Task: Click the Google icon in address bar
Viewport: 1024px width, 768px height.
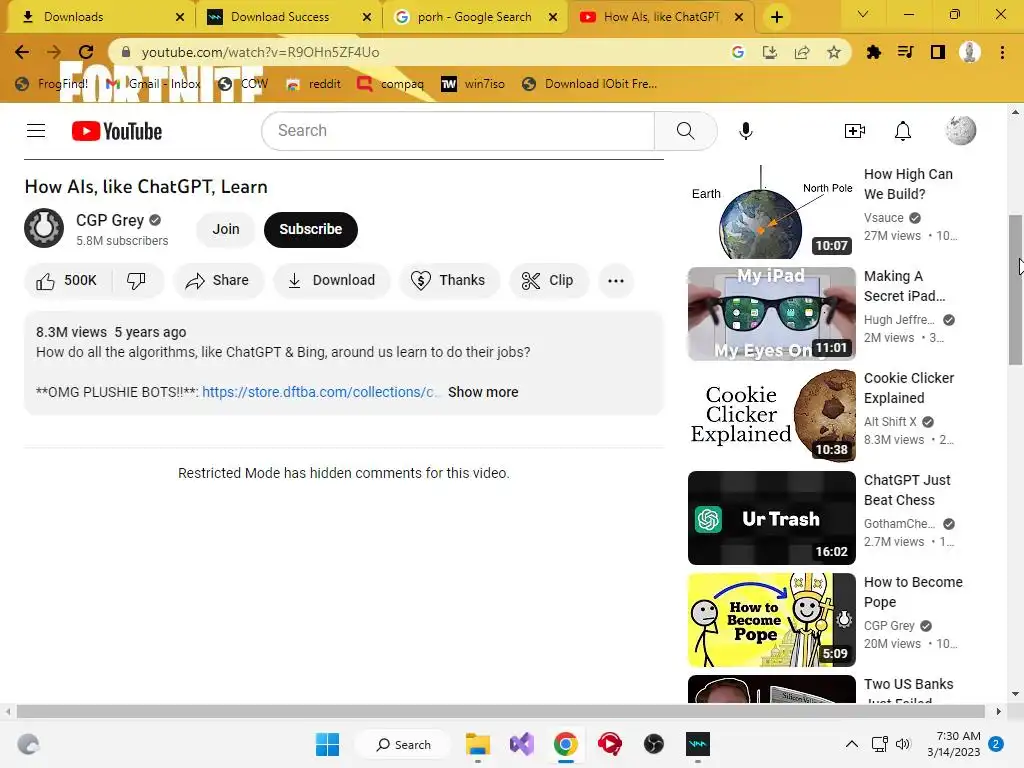Action: 738,52
